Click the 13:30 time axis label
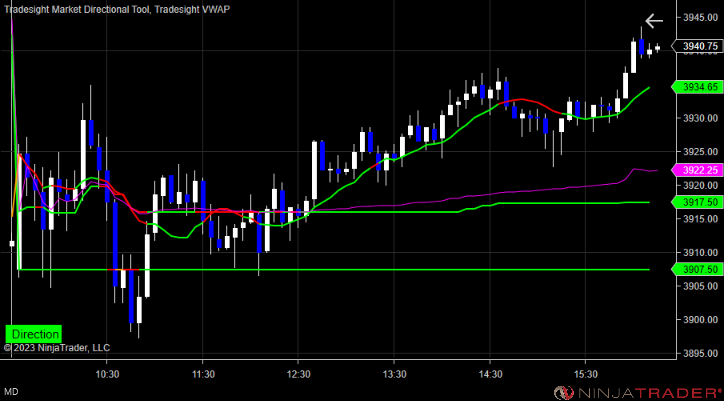Screen dimensions: 724x401 tap(394, 374)
